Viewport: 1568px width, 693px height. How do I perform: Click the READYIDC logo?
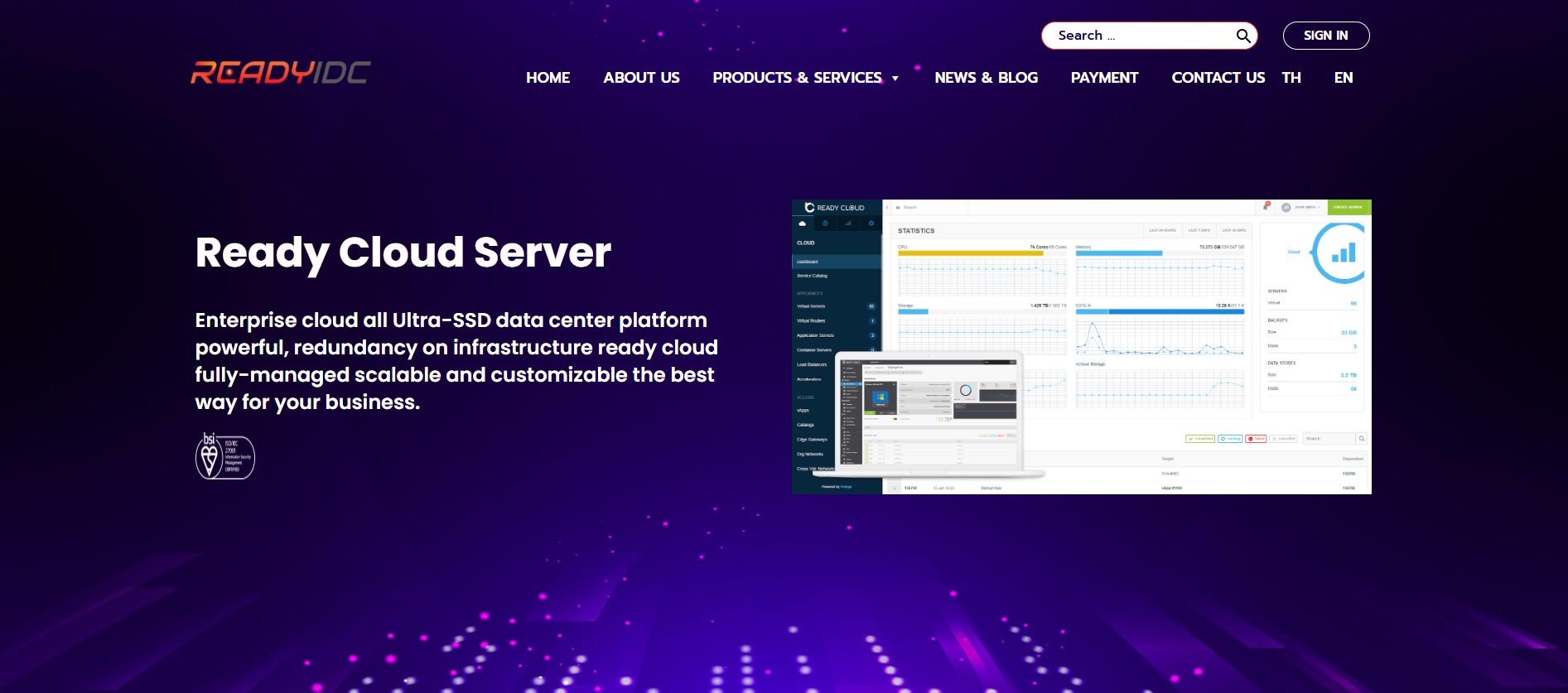point(280,73)
